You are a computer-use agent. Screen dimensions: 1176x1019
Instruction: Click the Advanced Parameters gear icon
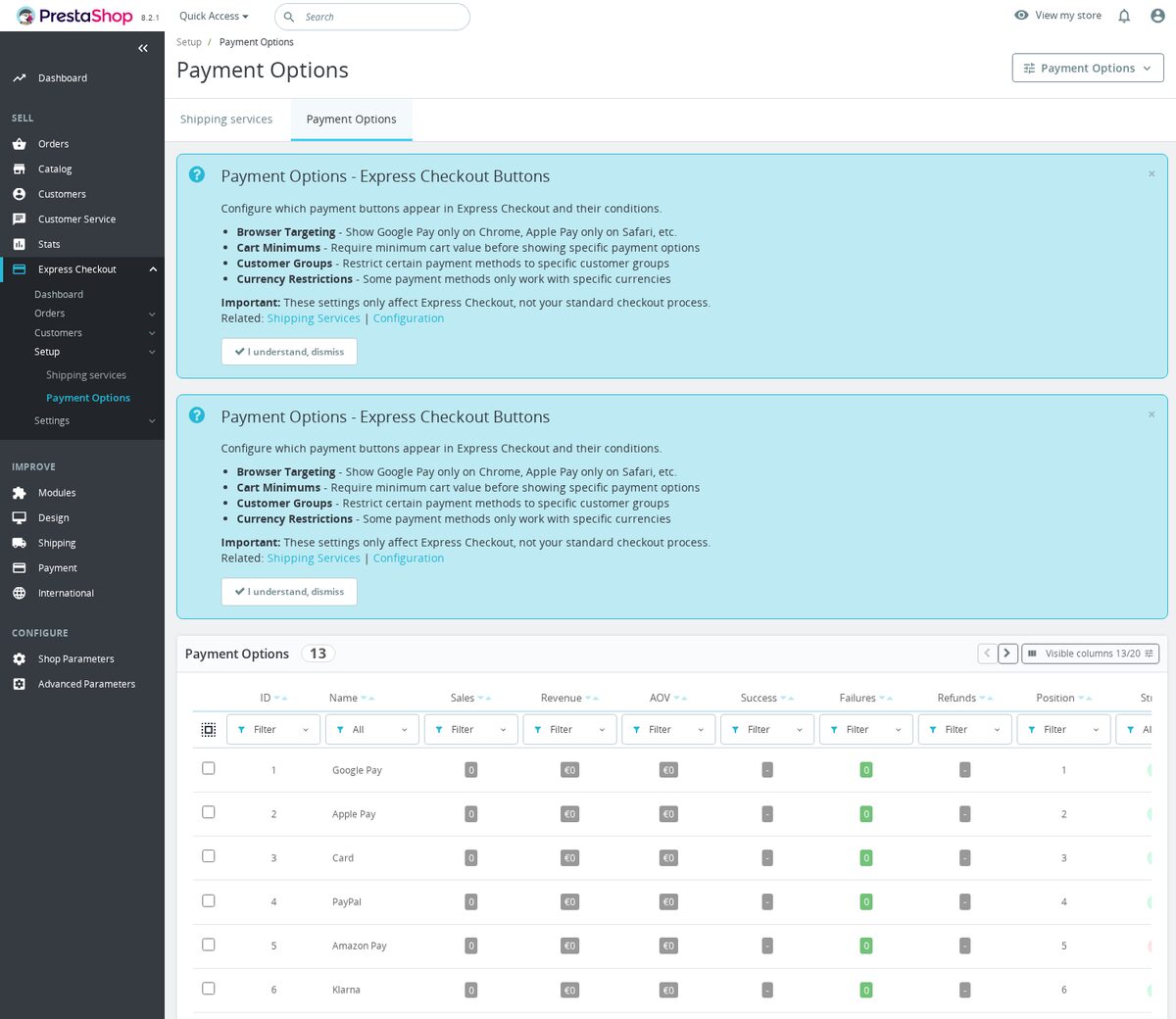click(19, 684)
